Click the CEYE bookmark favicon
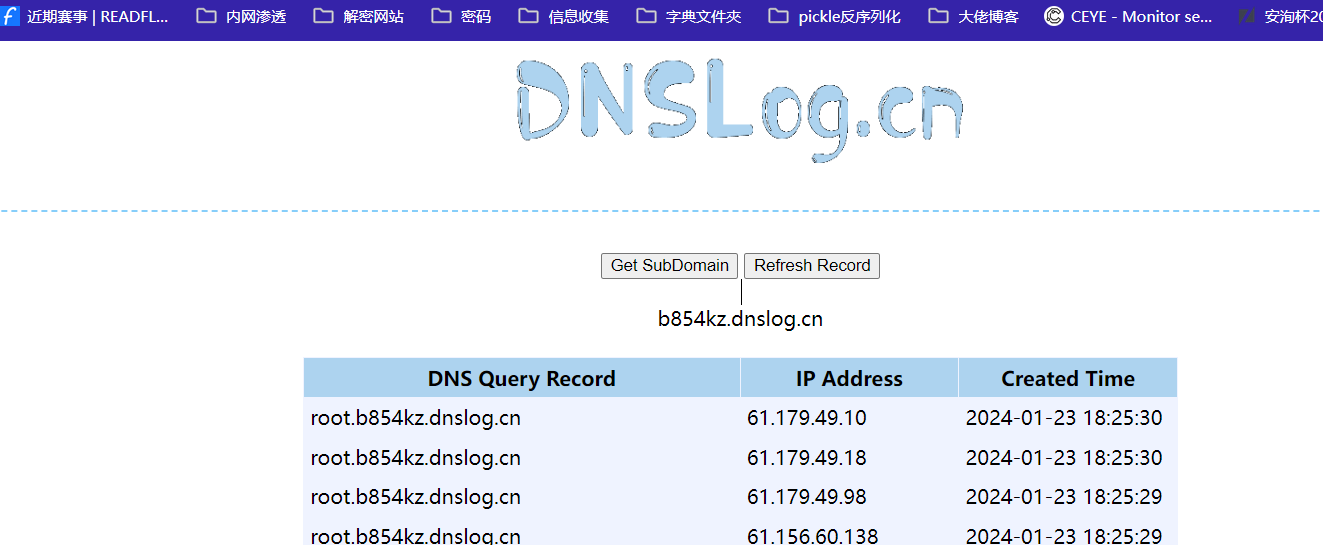Viewport: 1323px width, 545px height. [x=1054, y=17]
